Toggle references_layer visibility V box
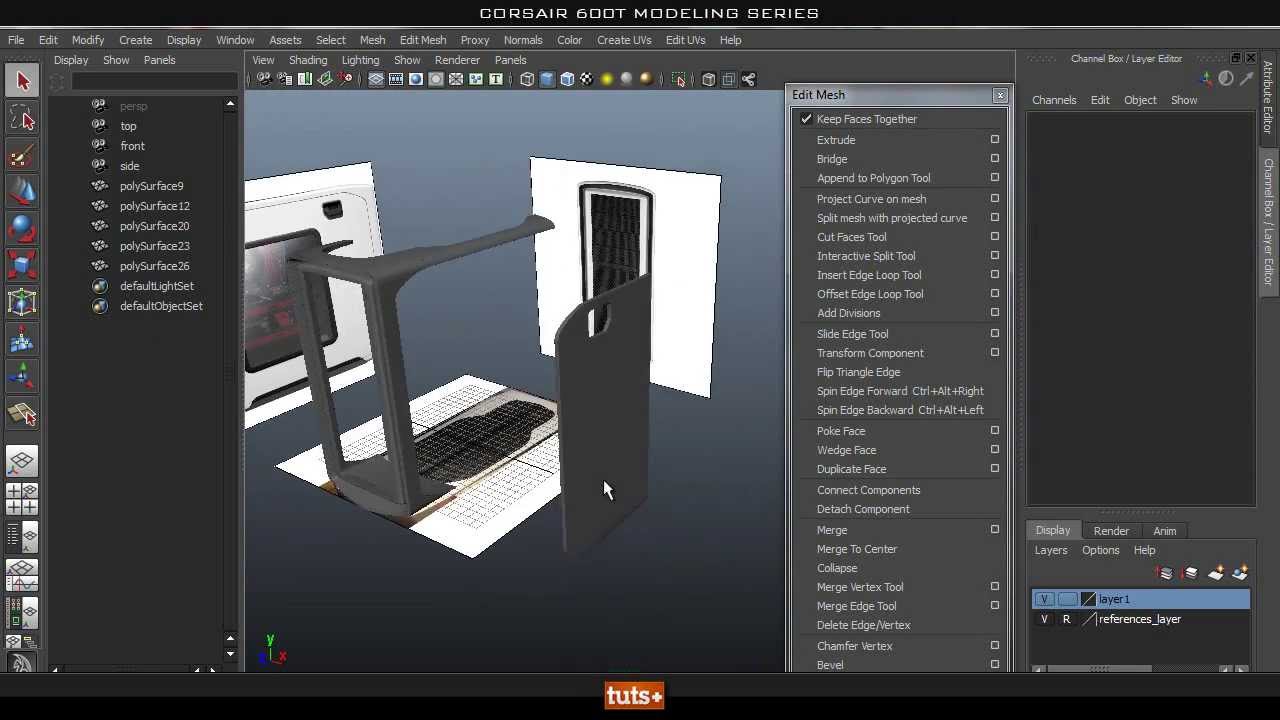The image size is (1280, 720). click(x=1044, y=619)
